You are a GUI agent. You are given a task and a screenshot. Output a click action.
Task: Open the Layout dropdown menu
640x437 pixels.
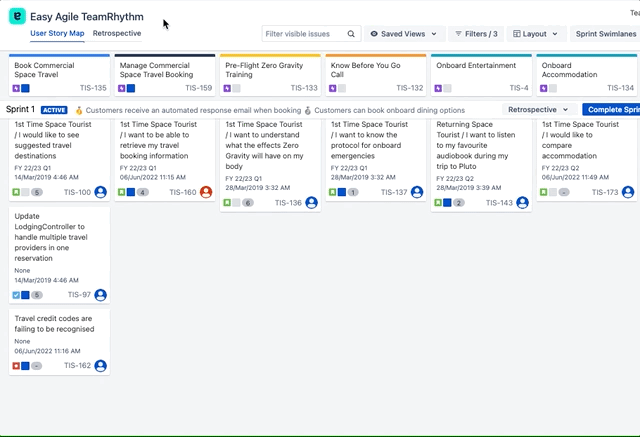click(x=536, y=34)
